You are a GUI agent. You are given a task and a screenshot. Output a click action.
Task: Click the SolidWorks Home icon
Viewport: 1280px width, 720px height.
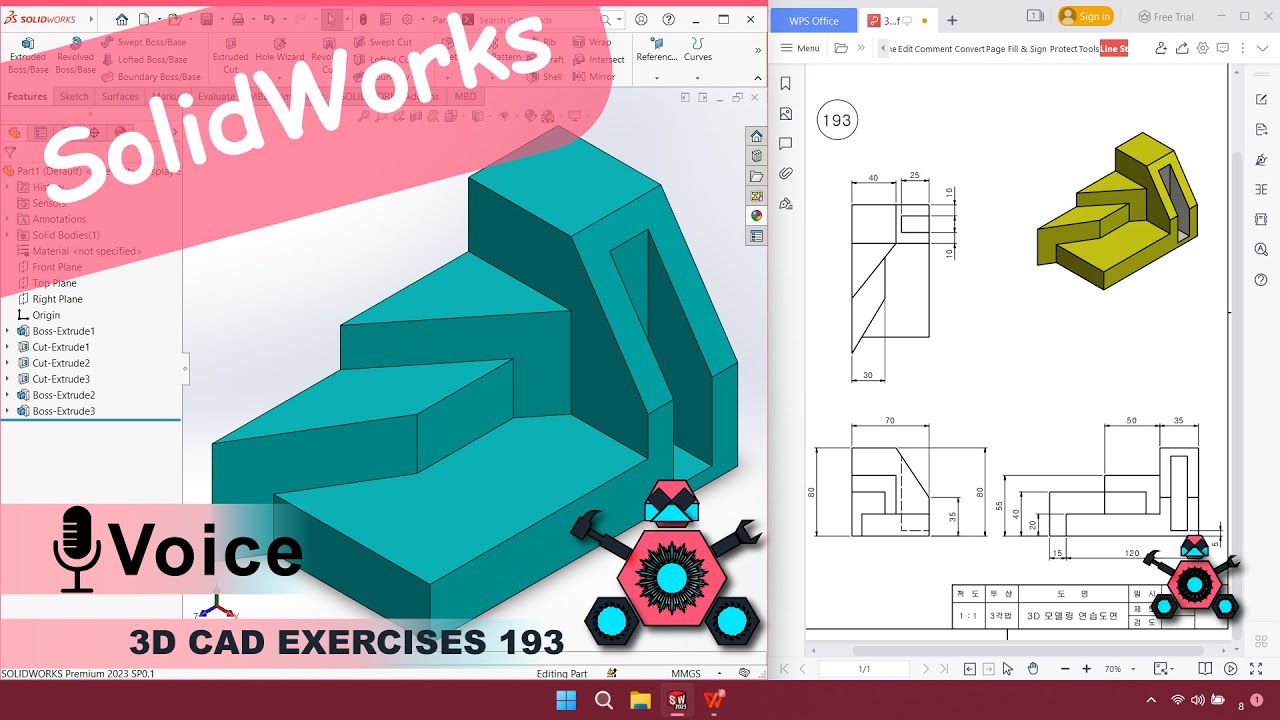pyautogui.click(x=122, y=19)
